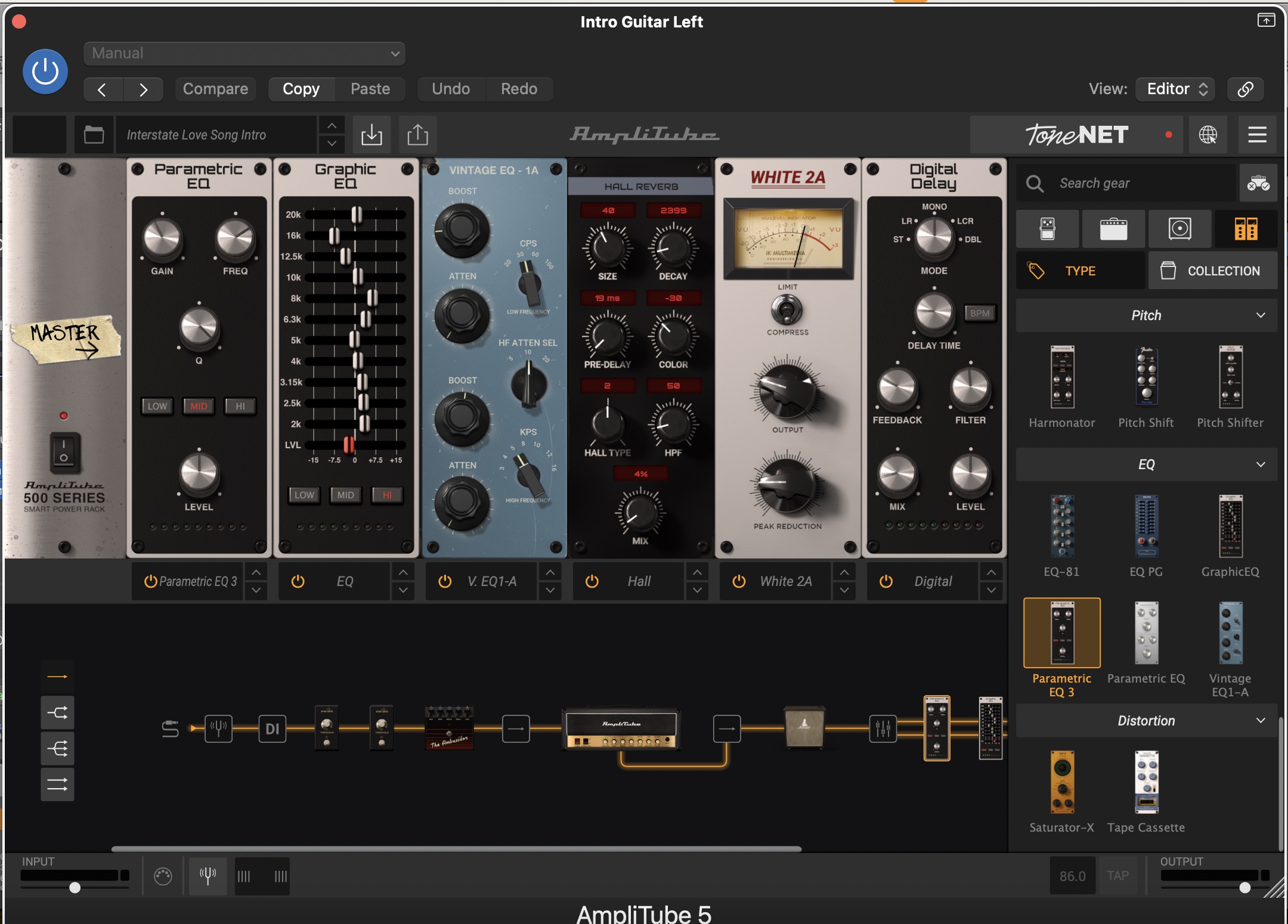Viewport: 1288px width, 924px height.
Task: Toggle EQ slot power button
Action: pyautogui.click(x=298, y=581)
